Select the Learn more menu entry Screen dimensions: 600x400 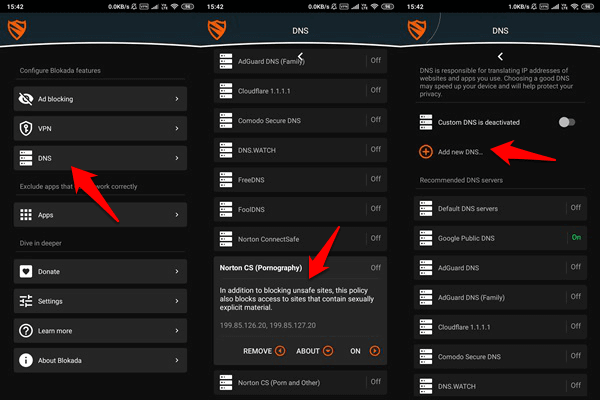point(100,331)
